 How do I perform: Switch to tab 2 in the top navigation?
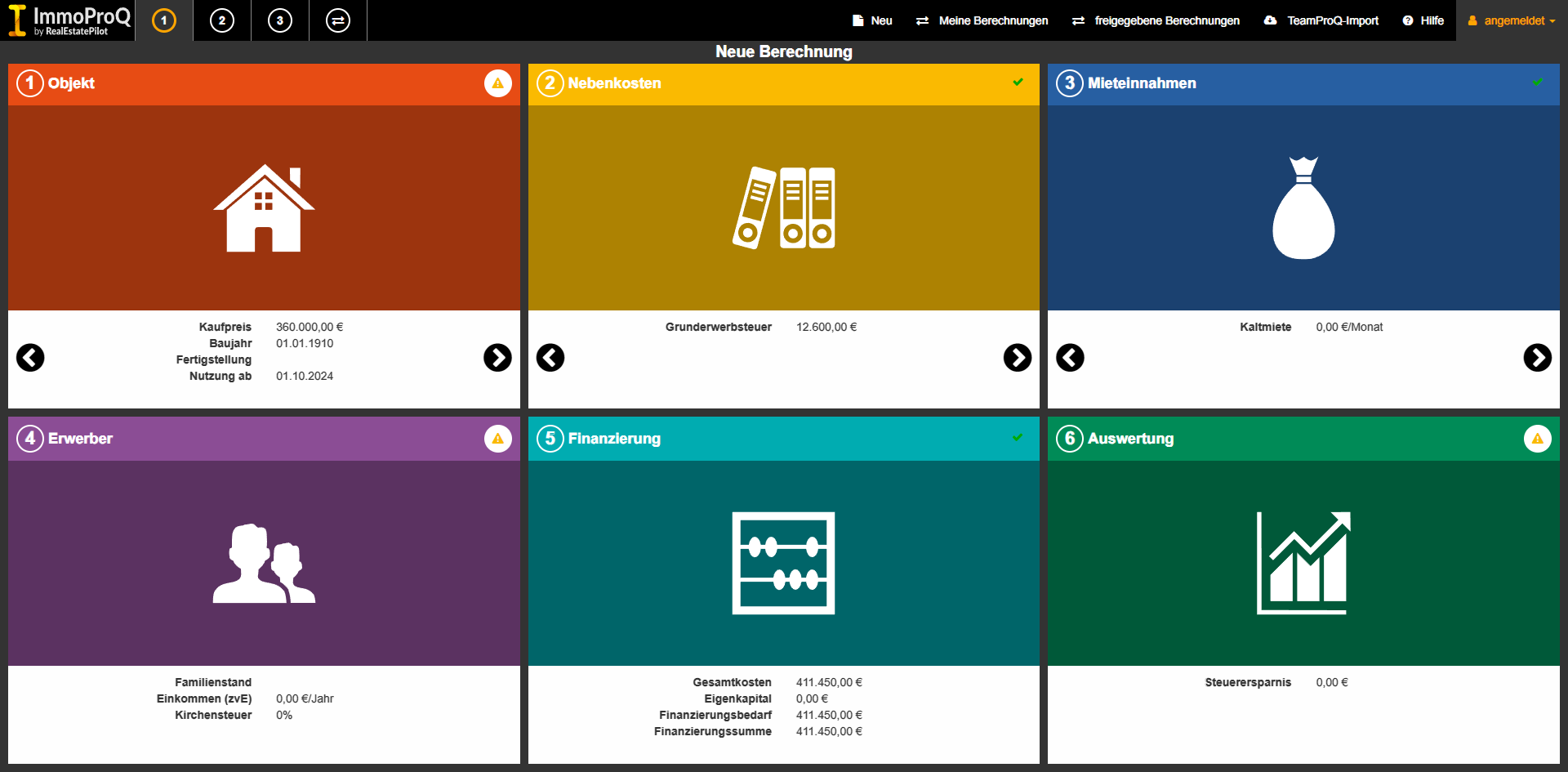click(x=221, y=20)
